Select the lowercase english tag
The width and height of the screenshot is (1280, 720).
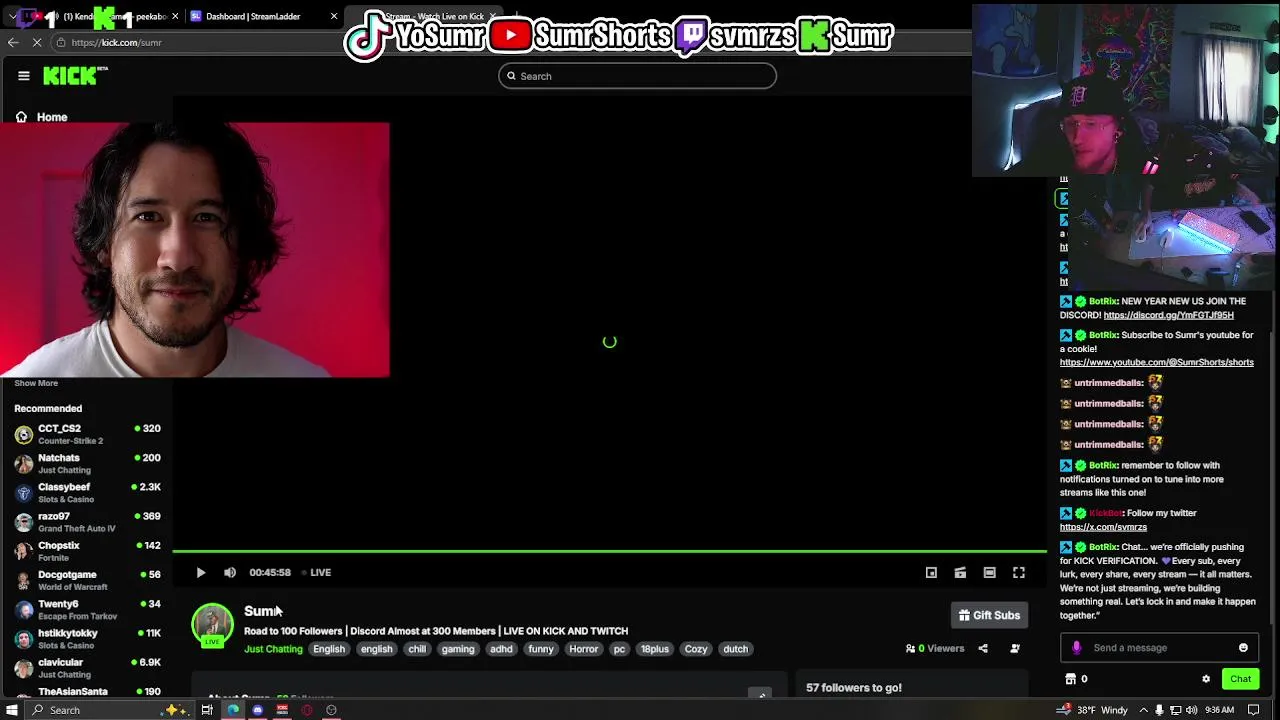377,649
